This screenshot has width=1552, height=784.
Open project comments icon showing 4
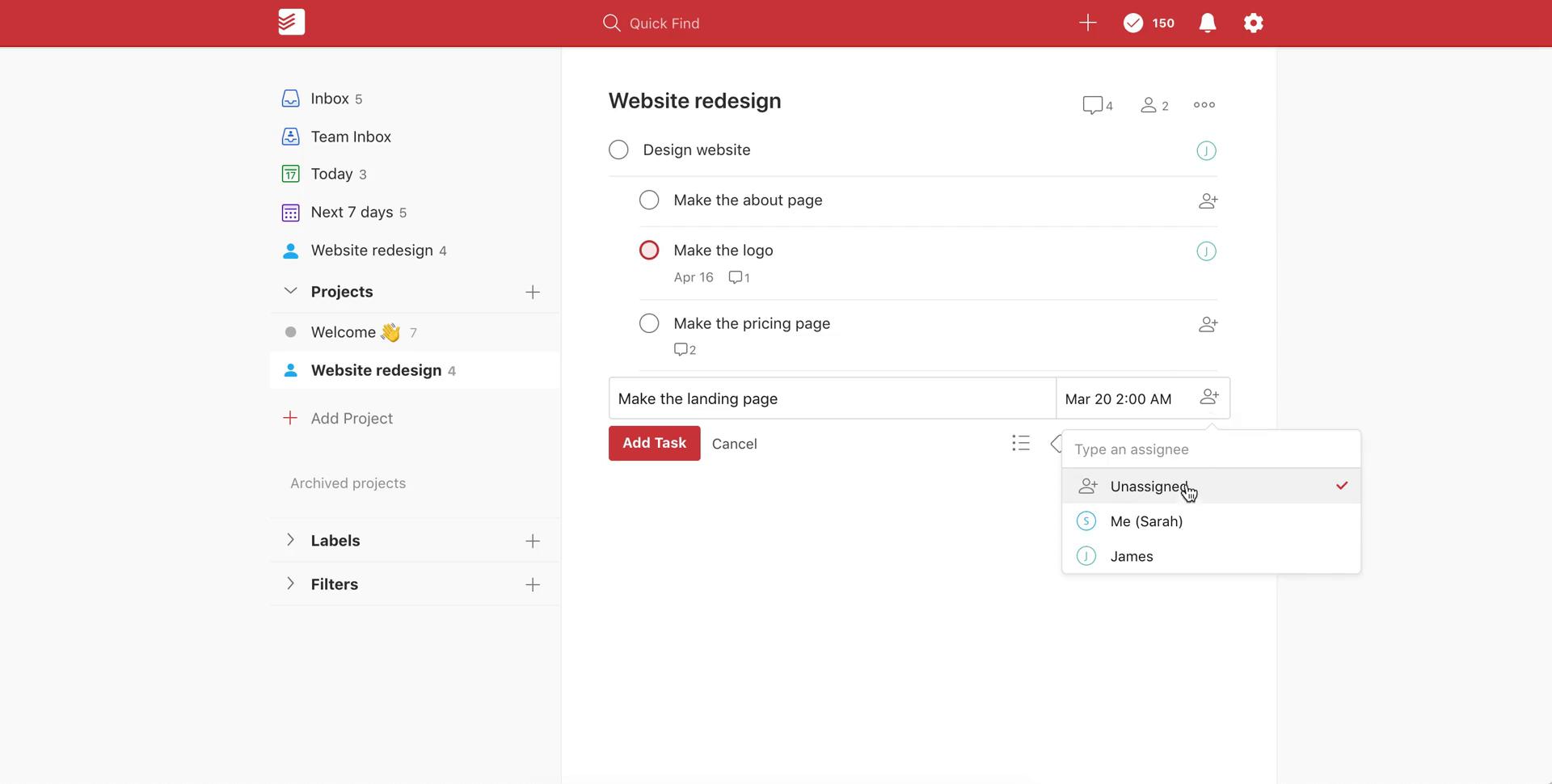tap(1097, 105)
